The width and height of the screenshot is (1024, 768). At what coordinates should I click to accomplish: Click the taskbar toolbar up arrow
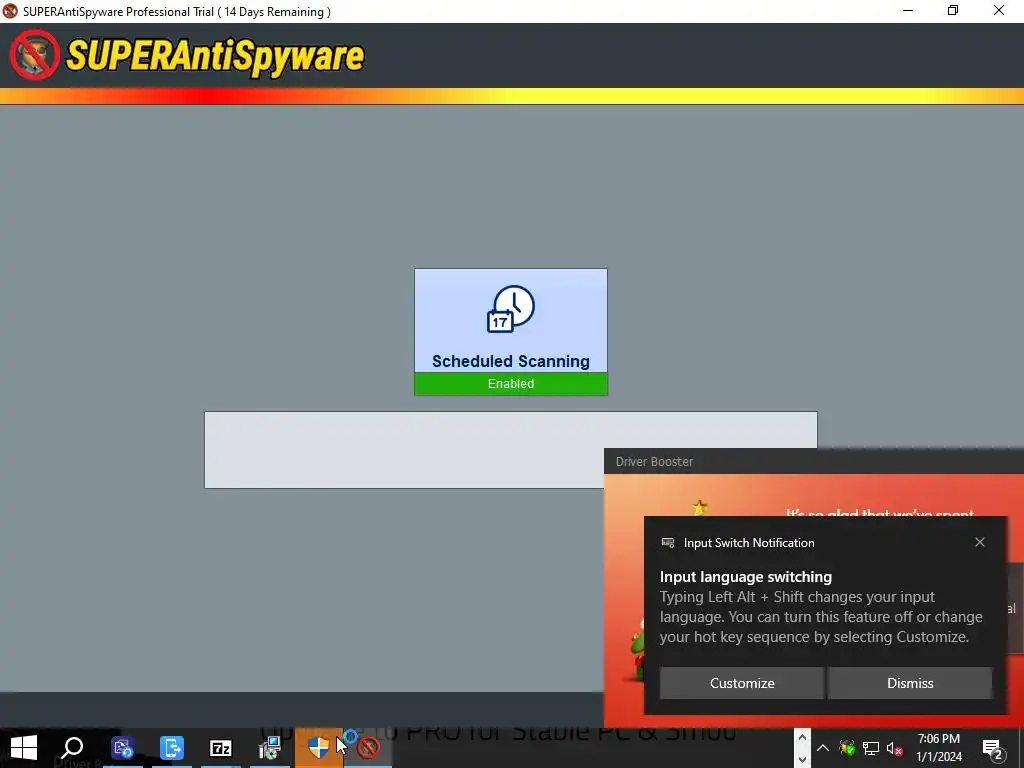click(x=803, y=737)
